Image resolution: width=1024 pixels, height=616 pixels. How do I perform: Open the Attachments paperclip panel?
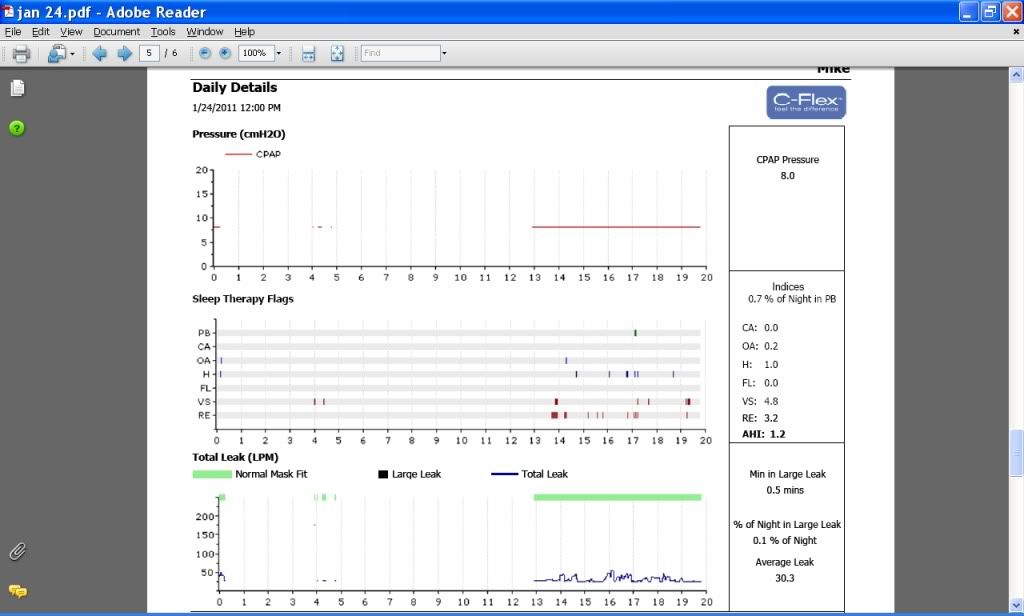[x=17, y=551]
